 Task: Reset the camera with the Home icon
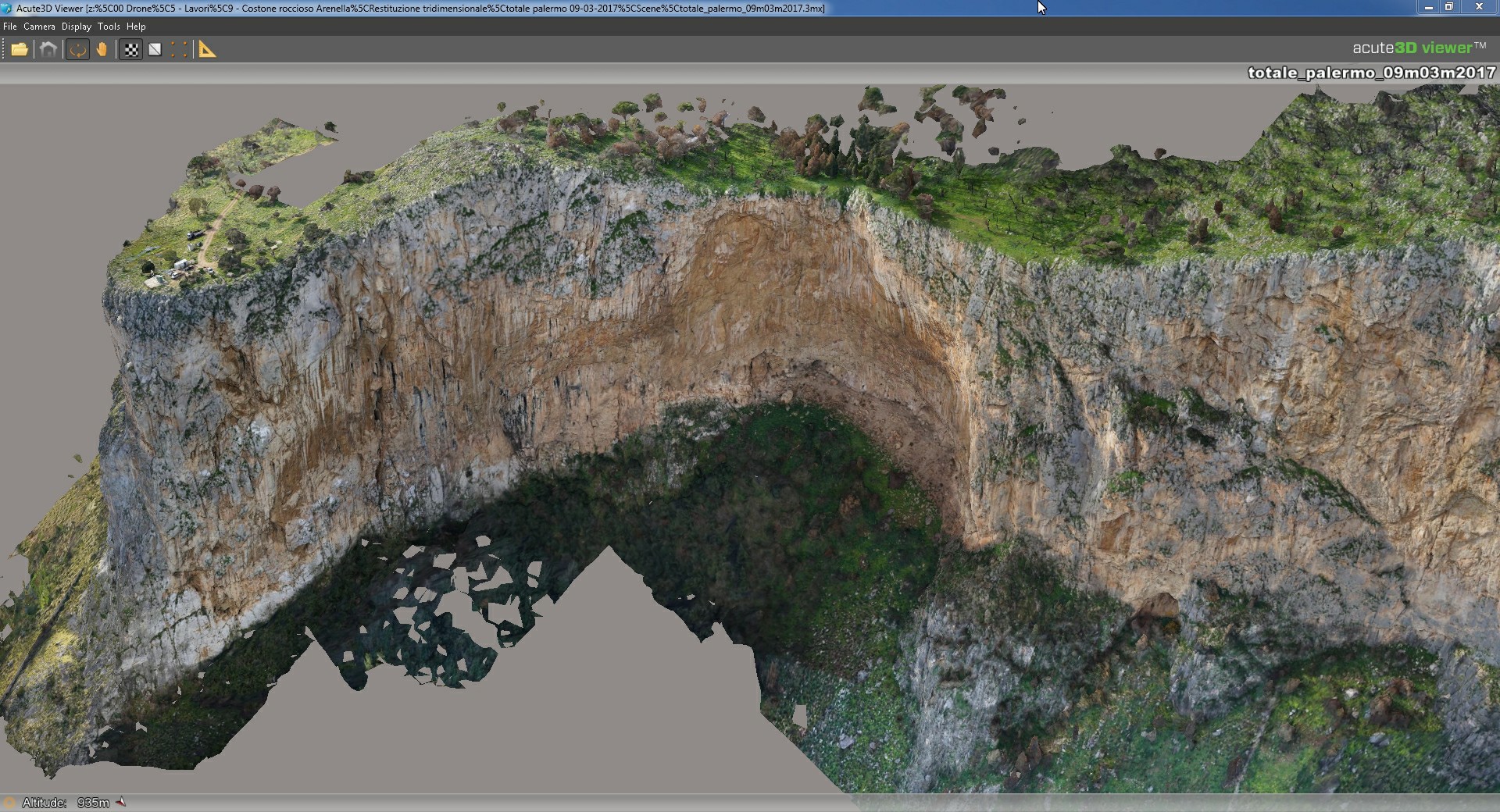click(48, 50)
